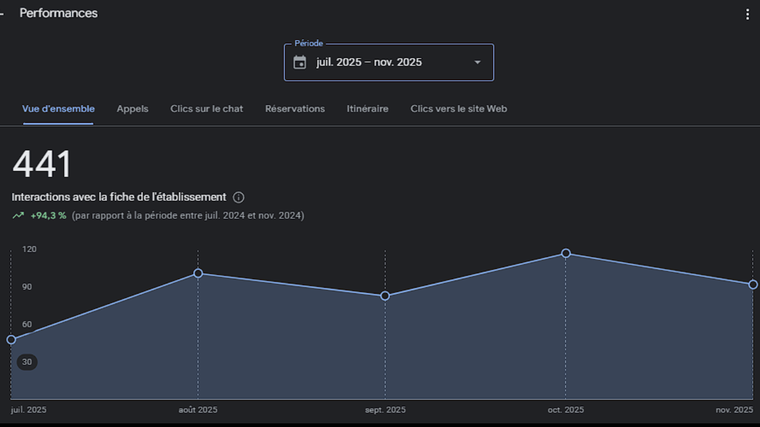
Task: Select the août 2025 data point on chart
Action: 198,273
